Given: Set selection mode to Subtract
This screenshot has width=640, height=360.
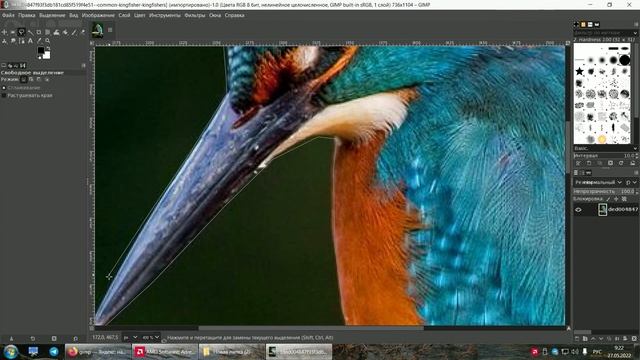Looking at the screenshot, I should [x=39, y=80].
